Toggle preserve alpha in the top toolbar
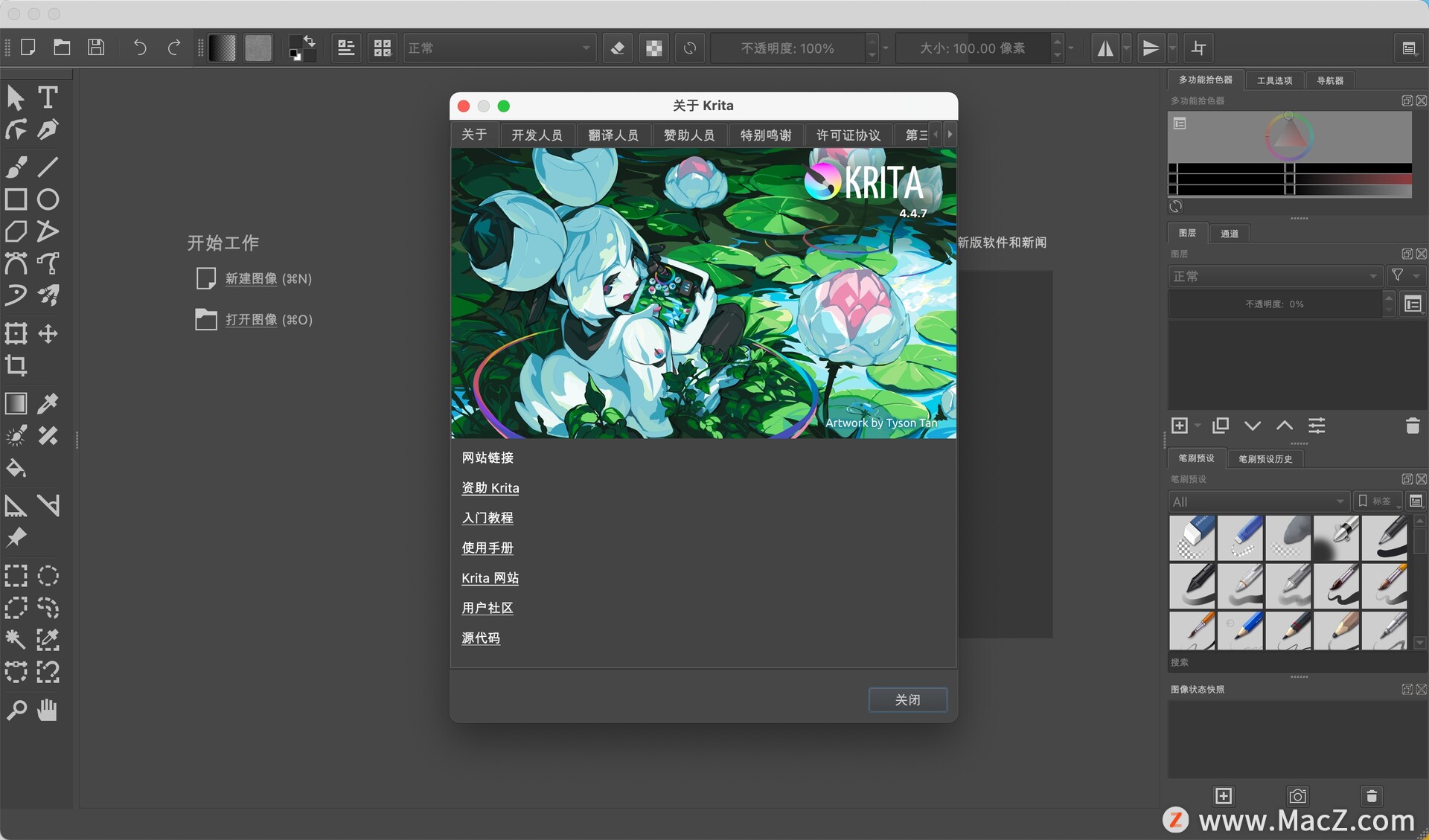 [x=653, y=48]
